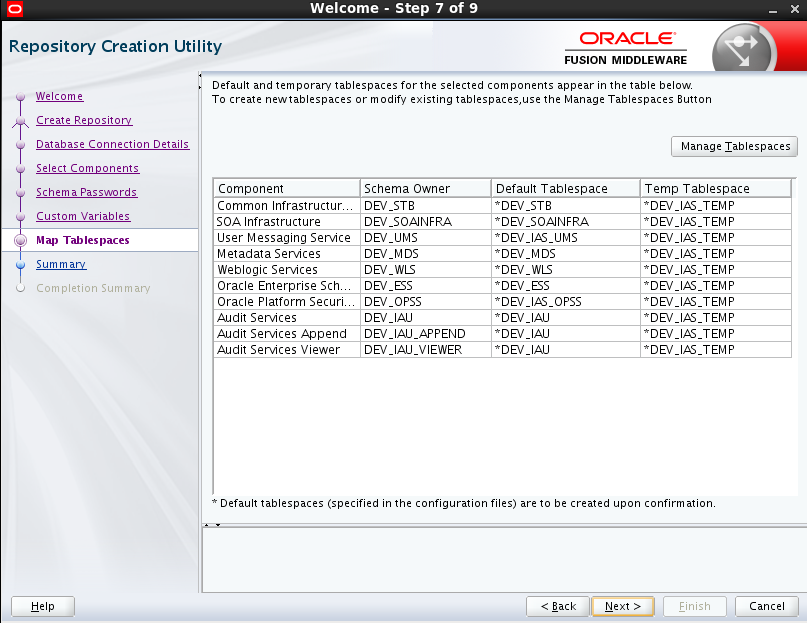Screen dimensions: 807x623
Task: Minimize the Repository Creation Utility window
Action: (x=773, y=9)
